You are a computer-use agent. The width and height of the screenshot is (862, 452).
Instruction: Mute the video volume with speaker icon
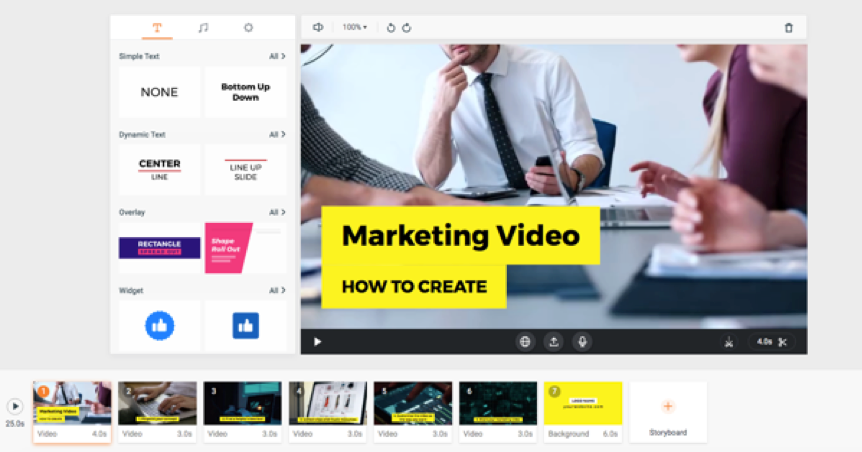pos(318,28)
